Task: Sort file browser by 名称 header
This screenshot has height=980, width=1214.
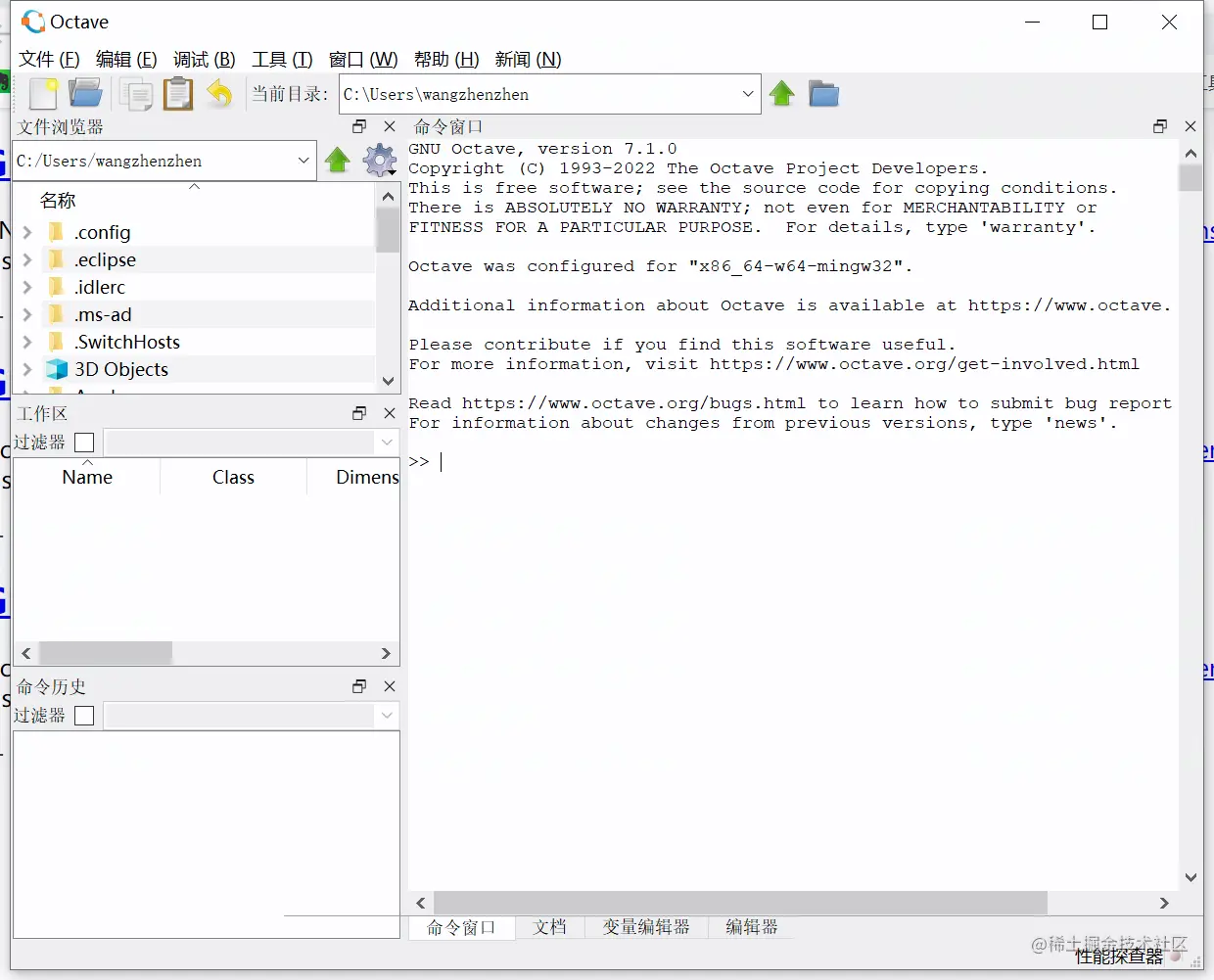Action: point(194,201)
